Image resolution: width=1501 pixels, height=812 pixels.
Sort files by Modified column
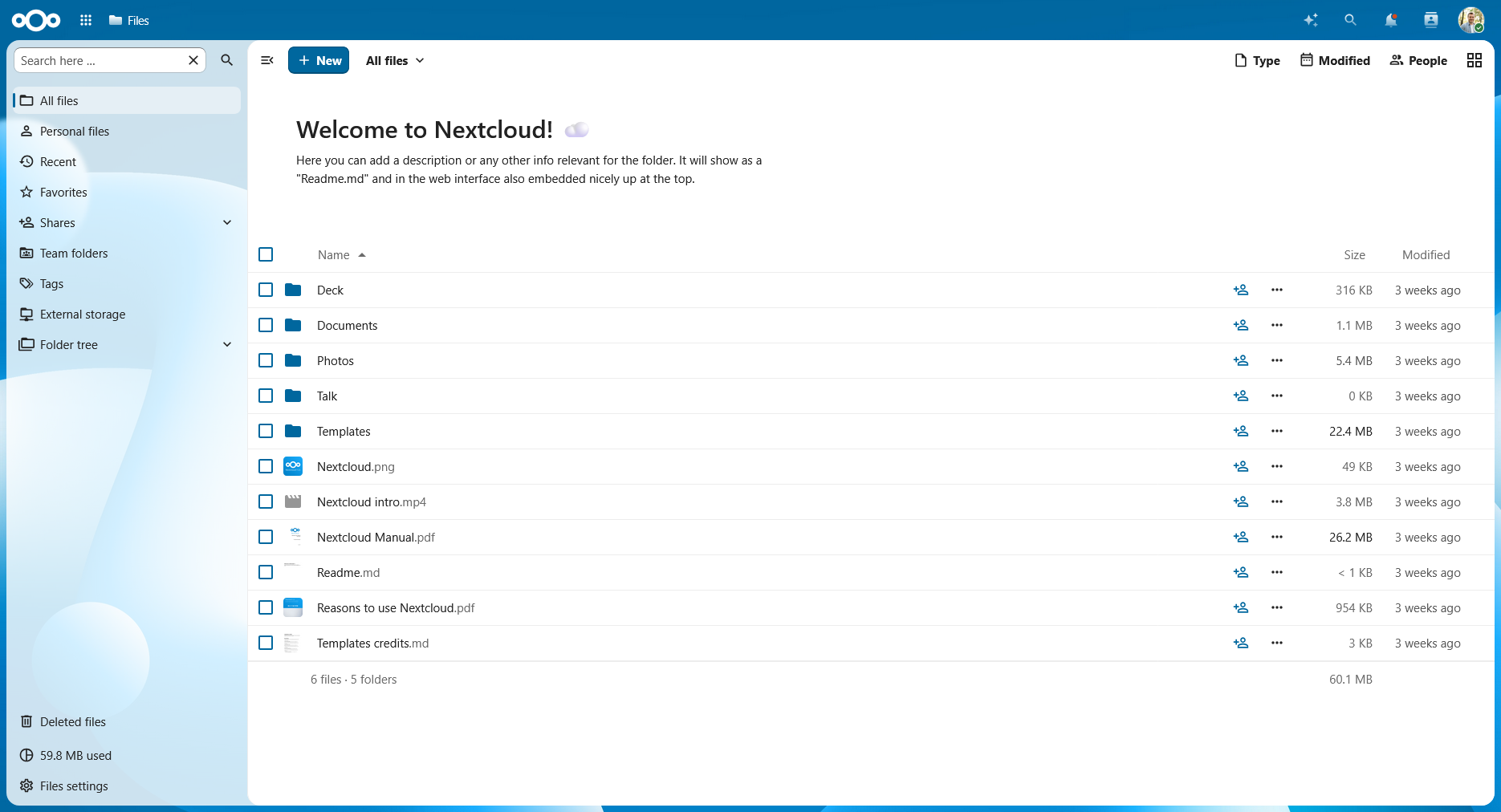(x=1426, y=254)
